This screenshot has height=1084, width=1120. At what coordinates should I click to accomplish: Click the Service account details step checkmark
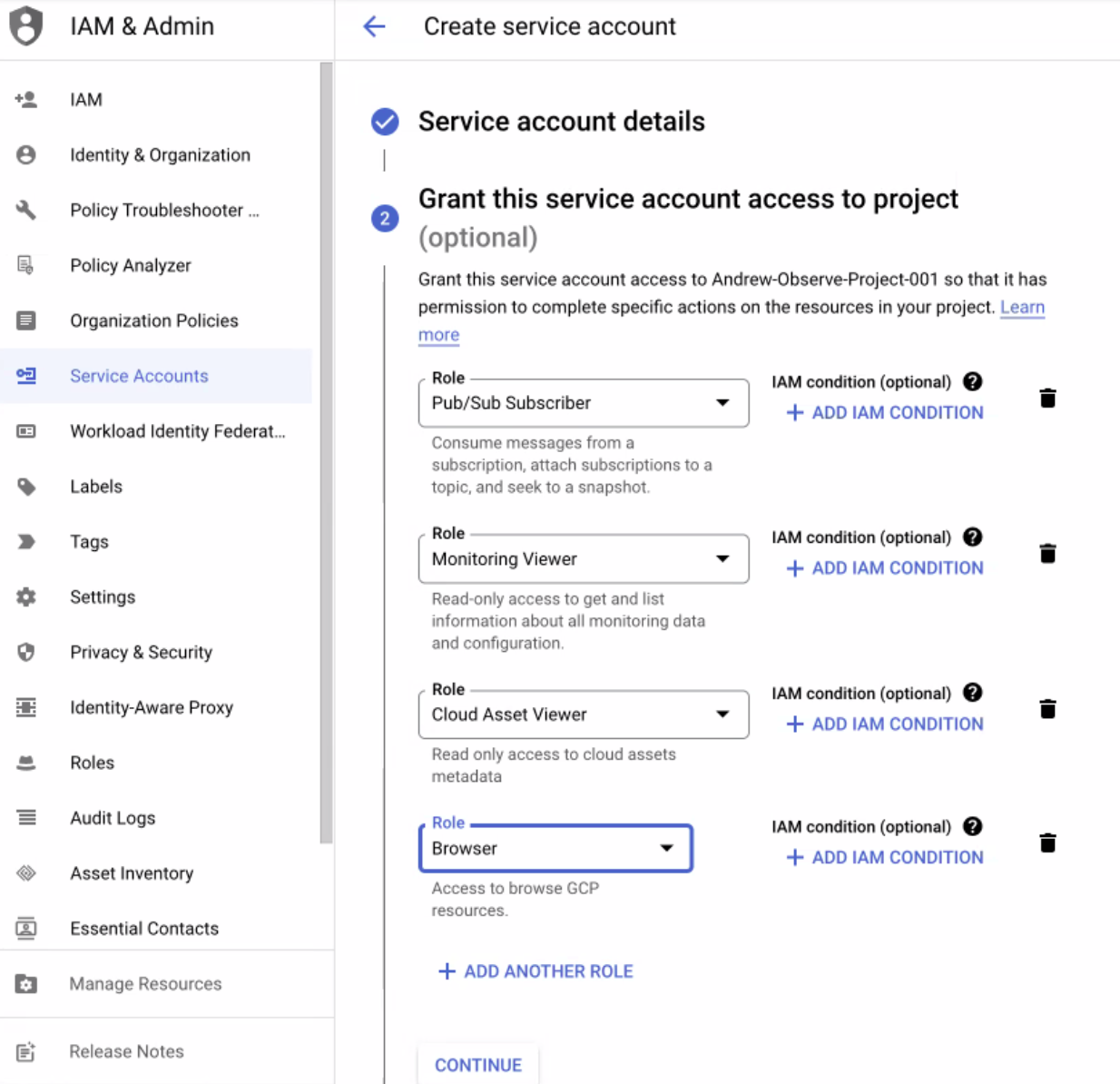(385, 121)
